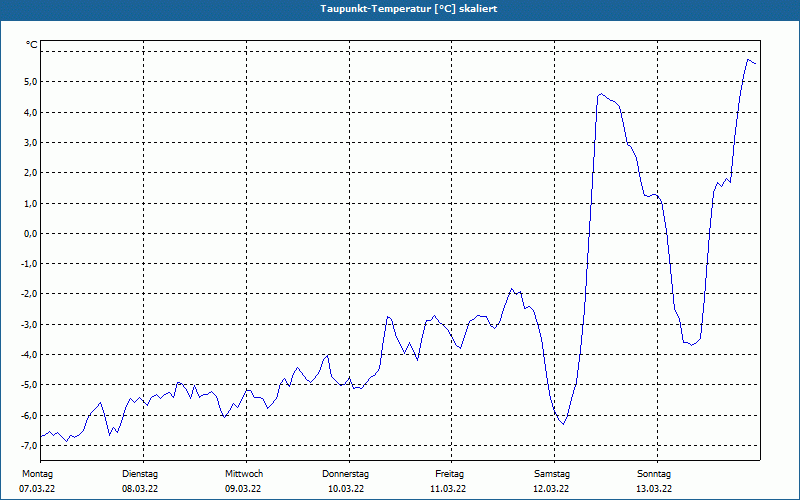Click the chart title 'Taupunkt-Temperatur [°C] skaliert'
This screenshot has height=500, width=800.
tap(409, 9)
